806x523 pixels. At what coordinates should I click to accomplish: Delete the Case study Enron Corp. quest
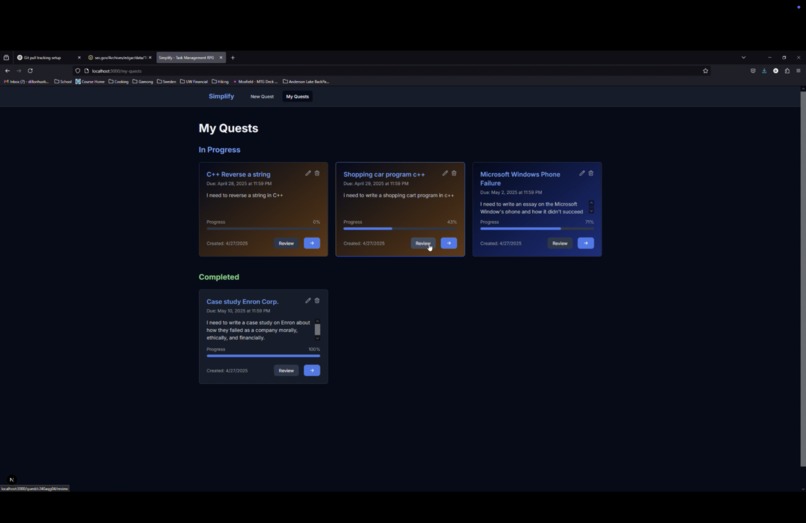[317, 300]
